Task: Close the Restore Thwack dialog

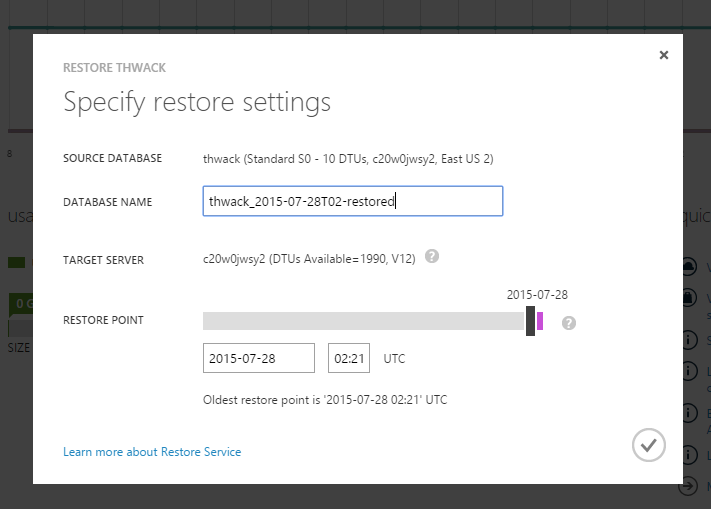Action: (x=663, y=56)
